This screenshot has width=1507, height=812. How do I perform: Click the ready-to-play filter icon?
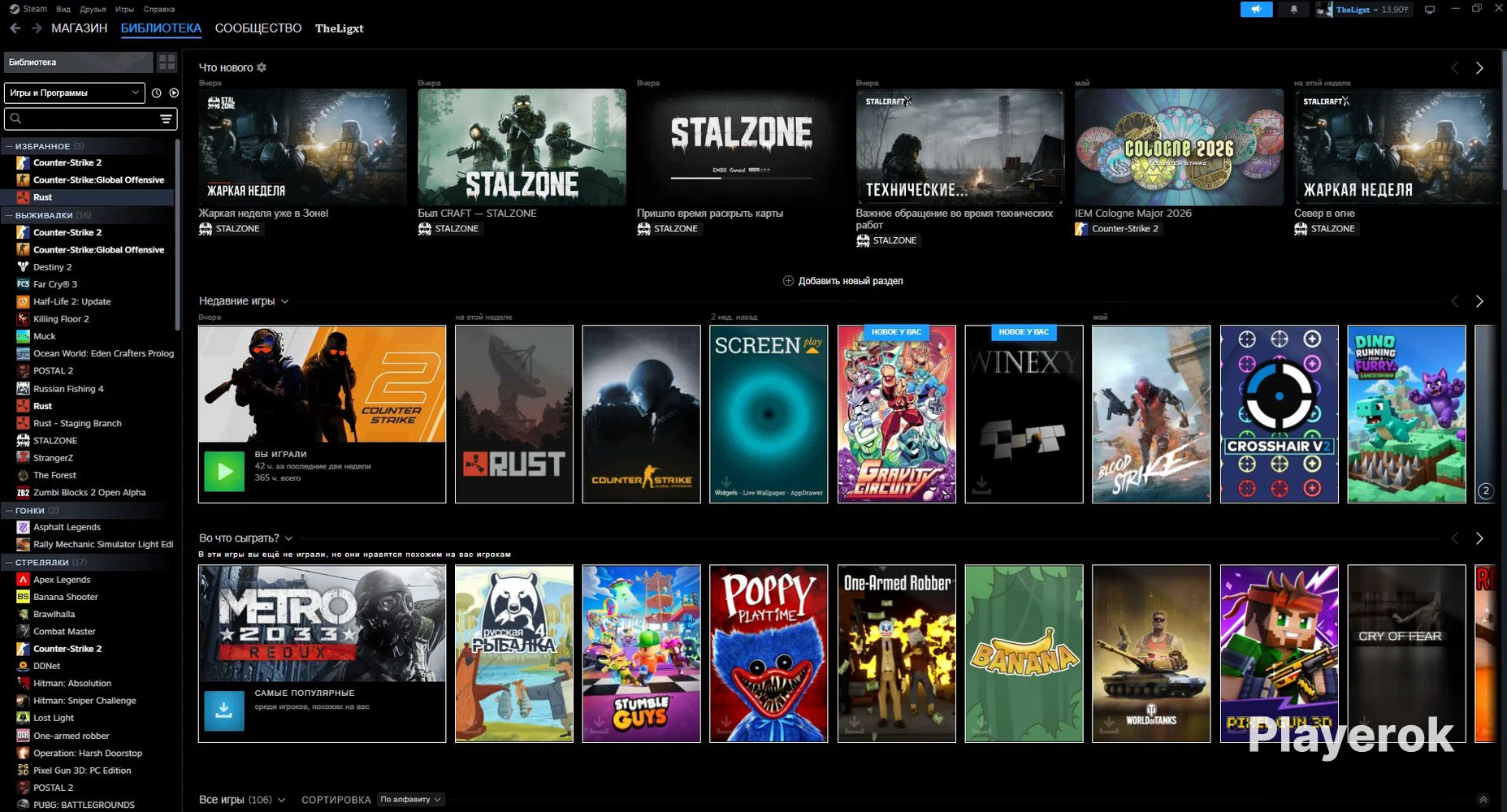[x=174, y=93]
